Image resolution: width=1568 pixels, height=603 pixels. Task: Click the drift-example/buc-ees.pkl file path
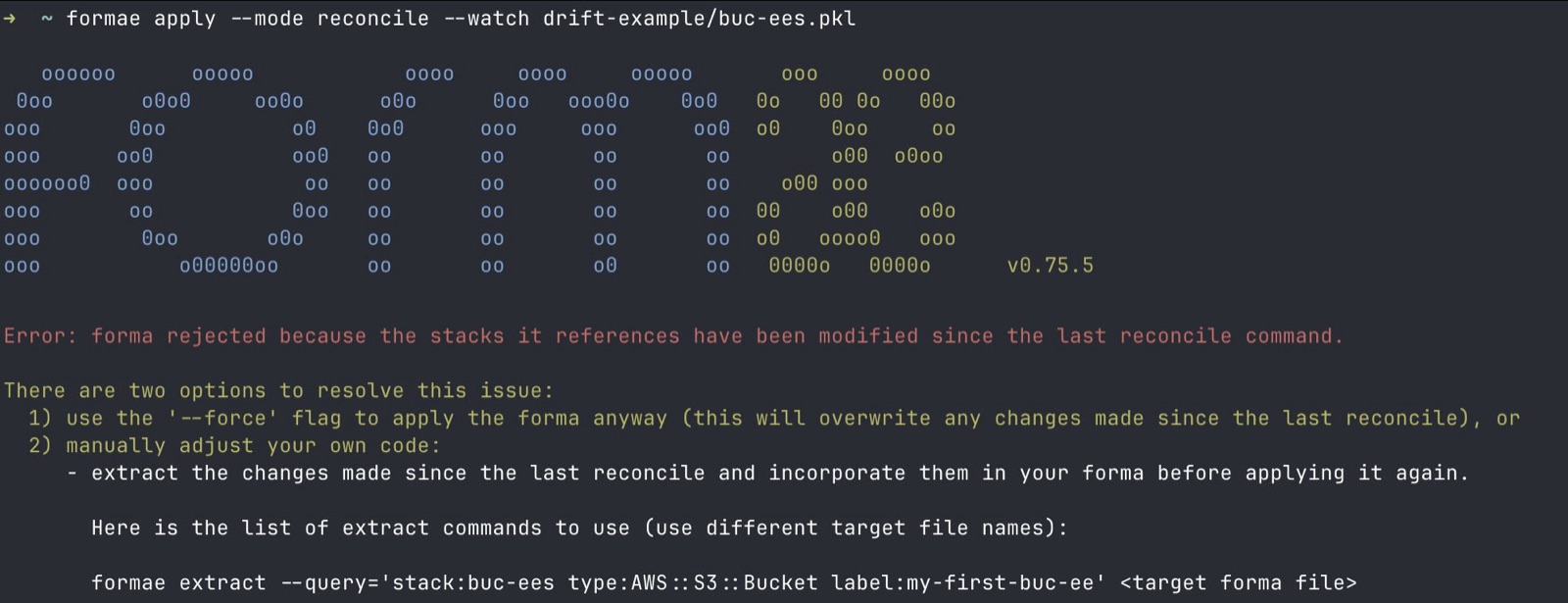click(x=699, y=19)
